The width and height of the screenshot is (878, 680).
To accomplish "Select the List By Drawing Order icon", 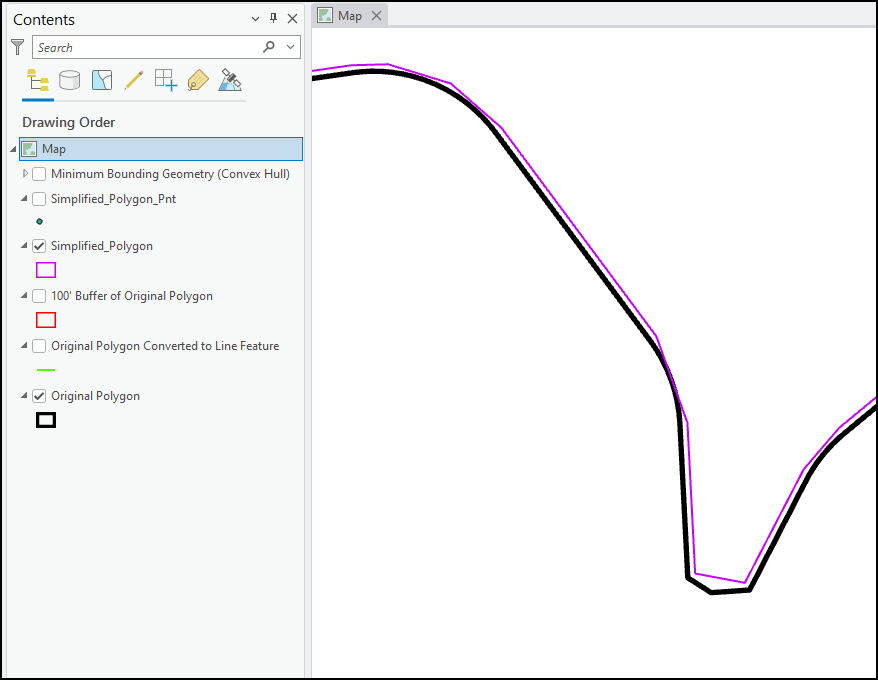I will click(x=38, y=80).
